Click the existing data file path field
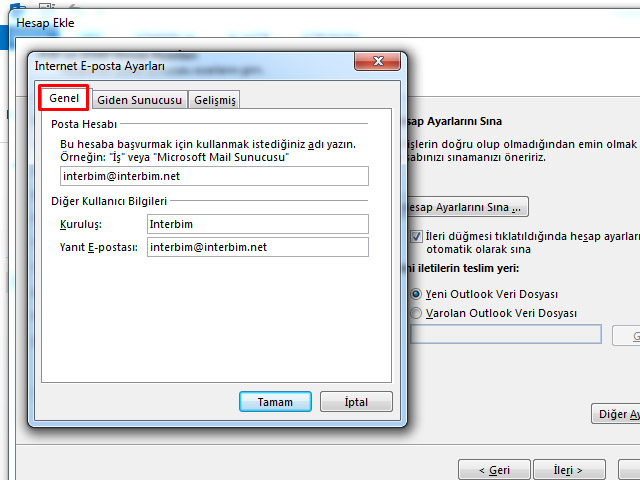Viewport: 640px width, 480px height. click(505, 335)
